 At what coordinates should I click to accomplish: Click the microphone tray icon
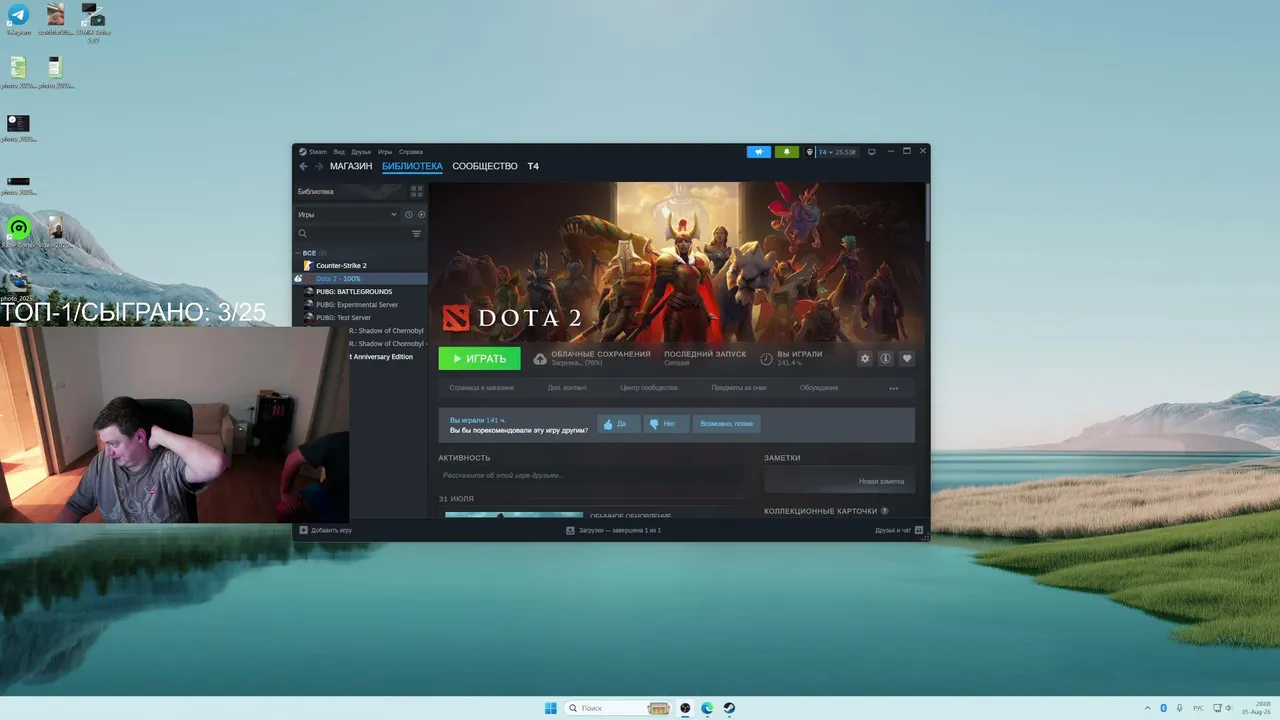1180,708
